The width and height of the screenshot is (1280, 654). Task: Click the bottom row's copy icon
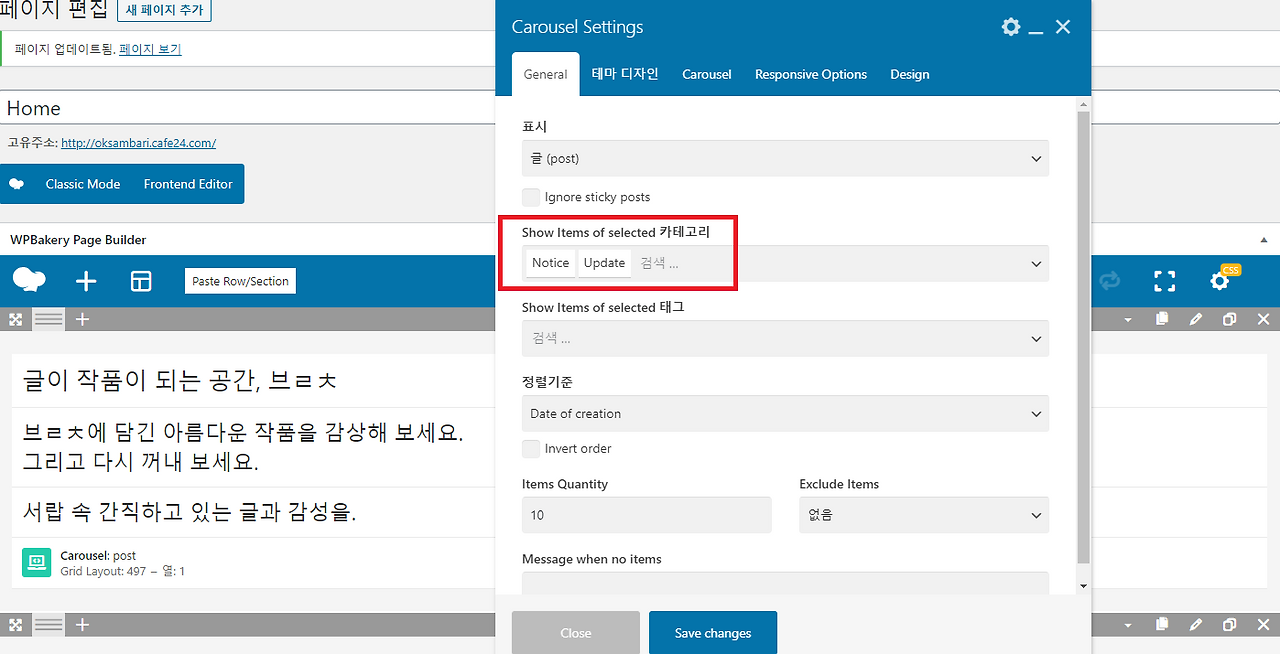point(1162,625)
